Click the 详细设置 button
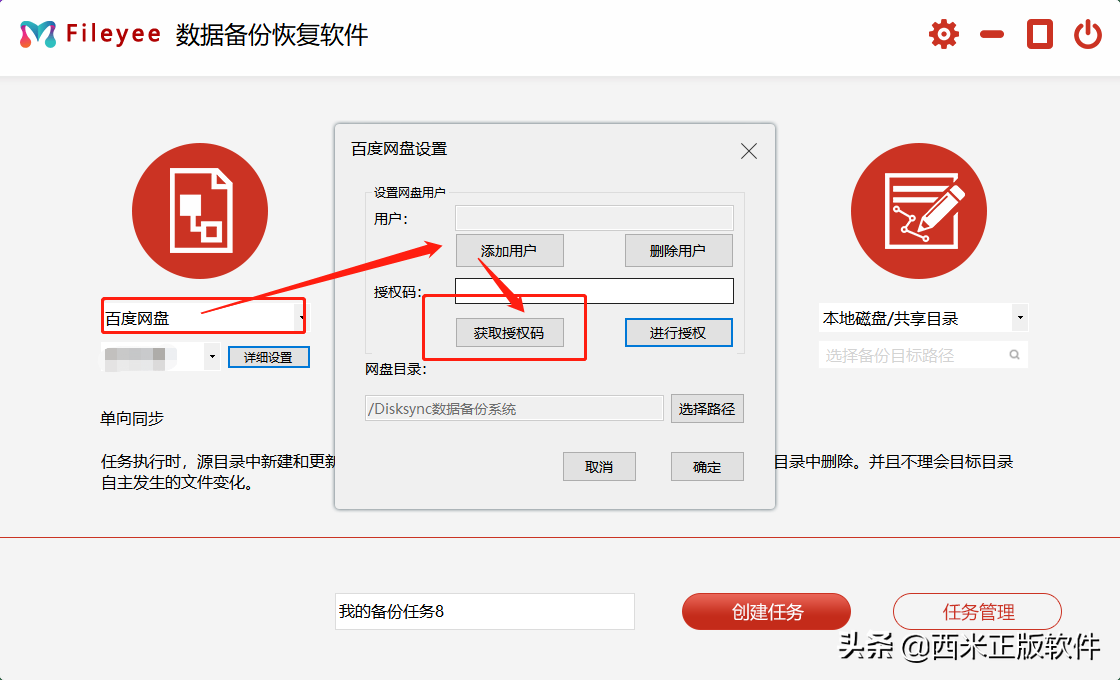 [x=269, y=357]
